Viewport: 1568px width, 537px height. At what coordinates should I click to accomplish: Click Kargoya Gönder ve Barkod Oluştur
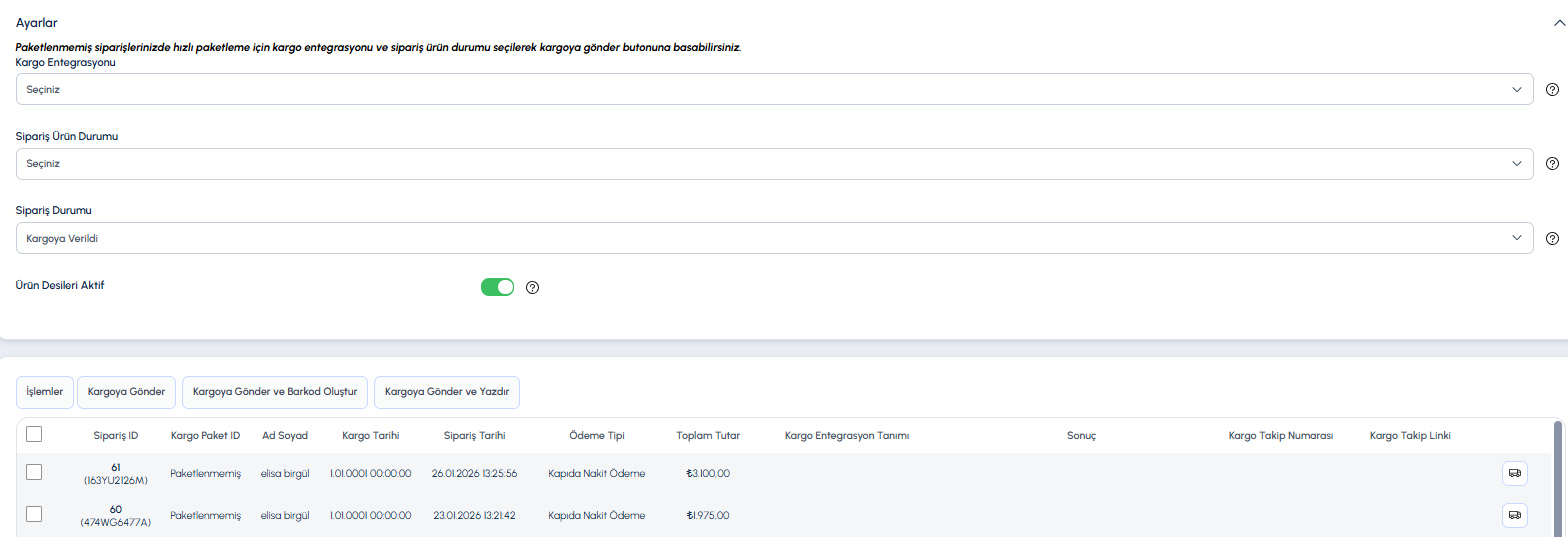[x=275, y=392]
